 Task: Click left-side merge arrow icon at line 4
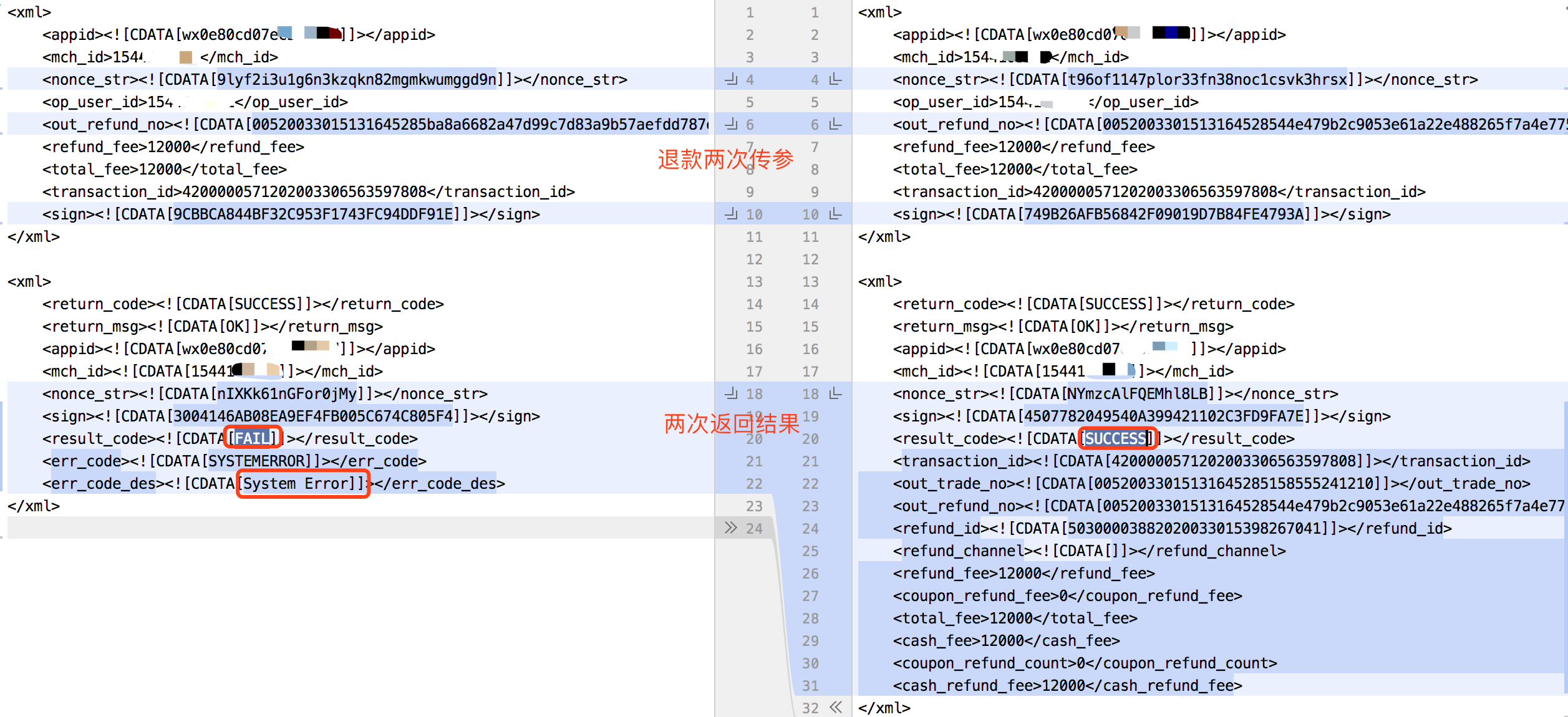point(731,79)
